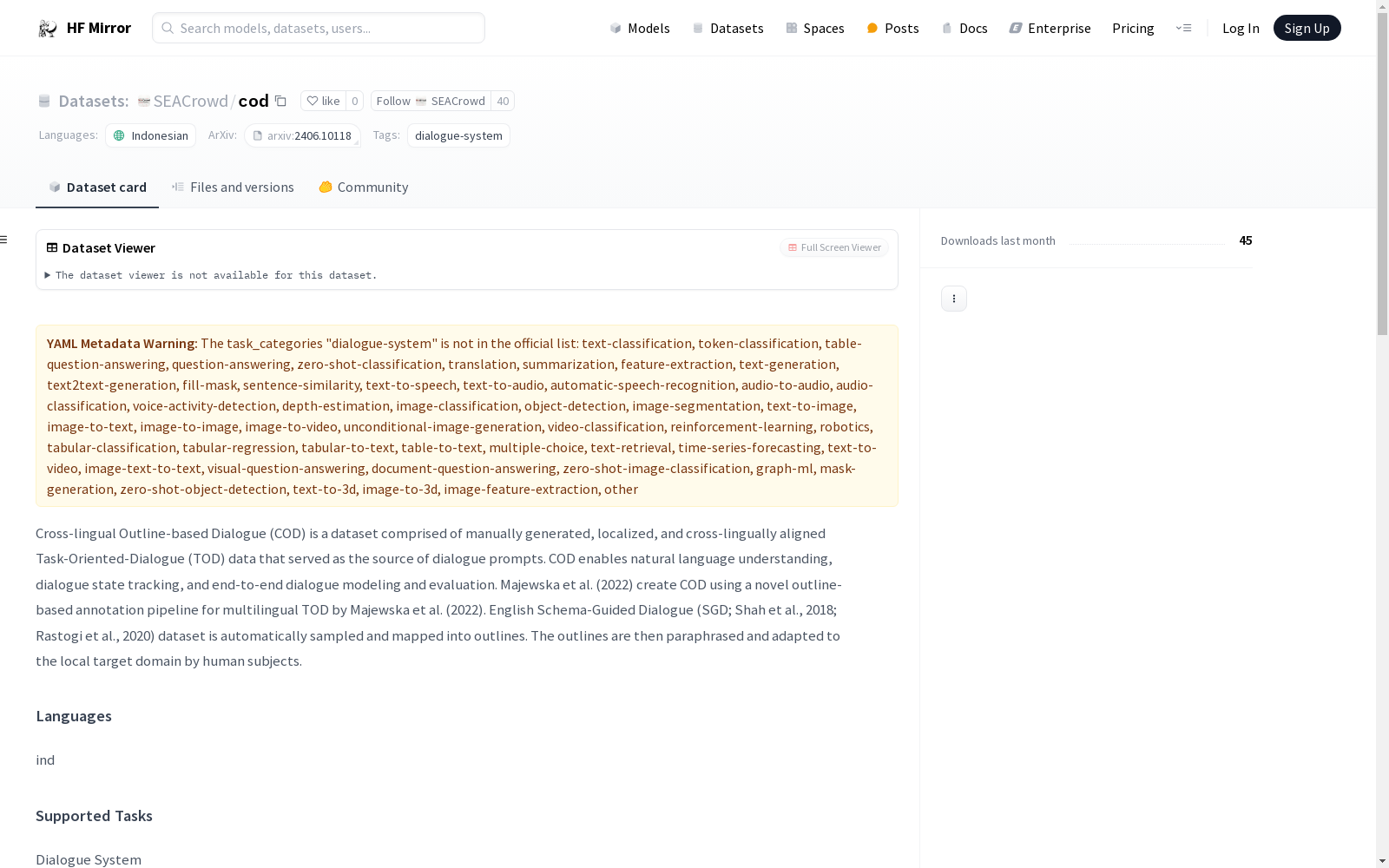Open the Spaces page

tap(815, 28)
